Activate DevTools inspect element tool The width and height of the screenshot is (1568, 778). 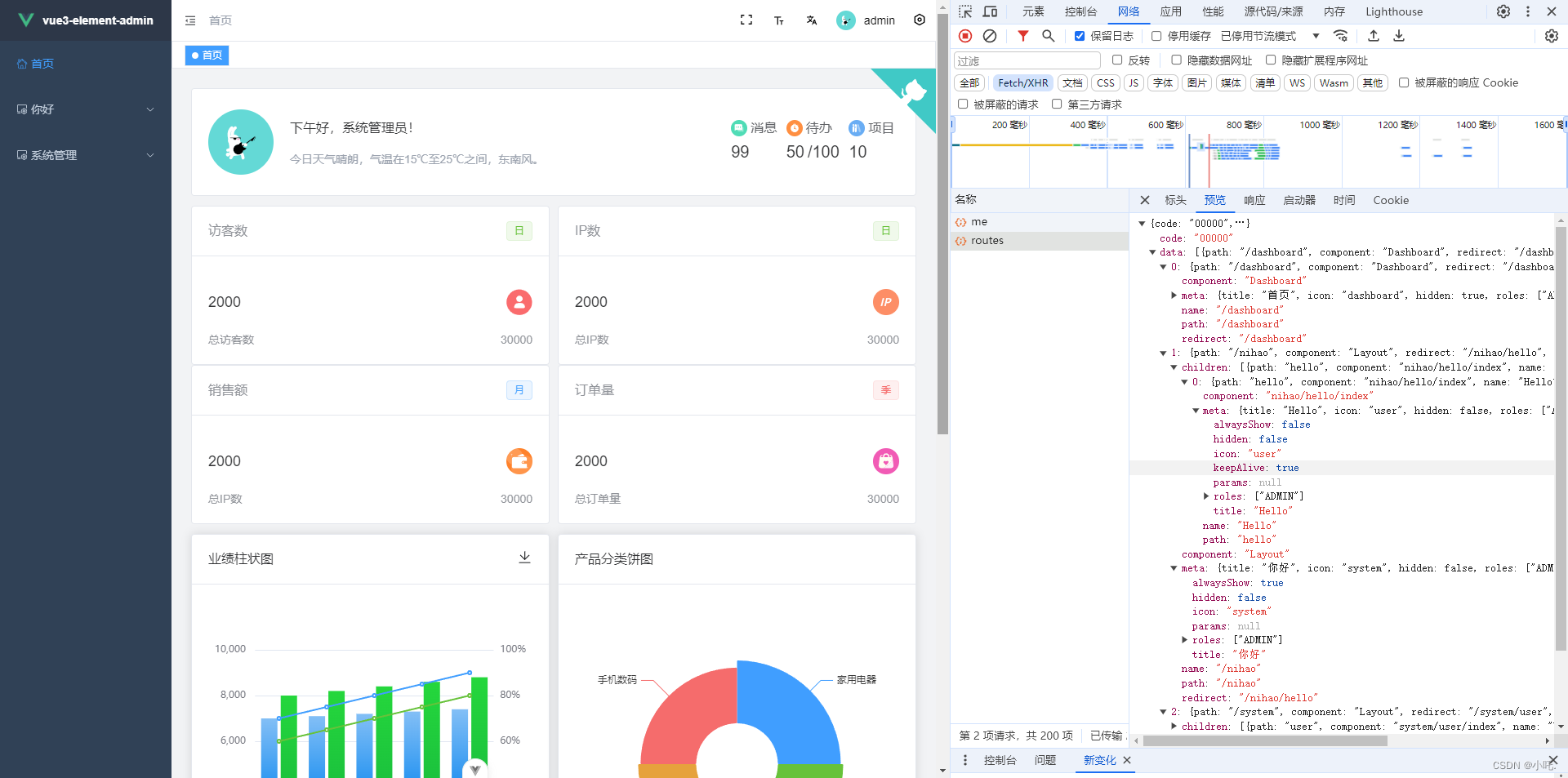click(x=965, y=11)
